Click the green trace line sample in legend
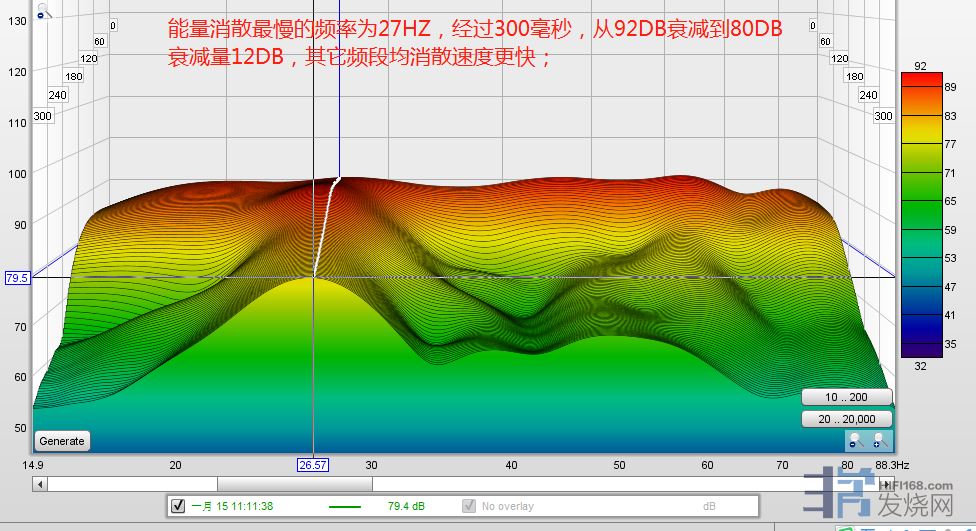Image resolution: width=976 pixels, height=531 pixels. tap(345, 507)
